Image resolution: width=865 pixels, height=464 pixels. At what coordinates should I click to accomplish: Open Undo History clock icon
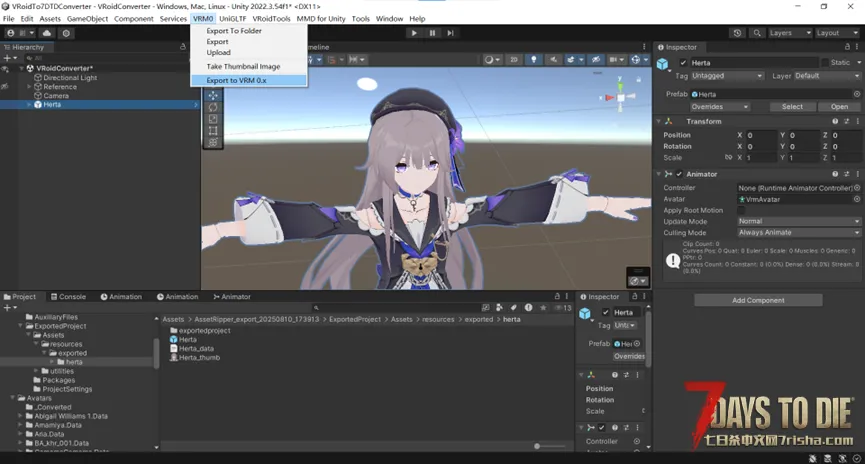737,33
